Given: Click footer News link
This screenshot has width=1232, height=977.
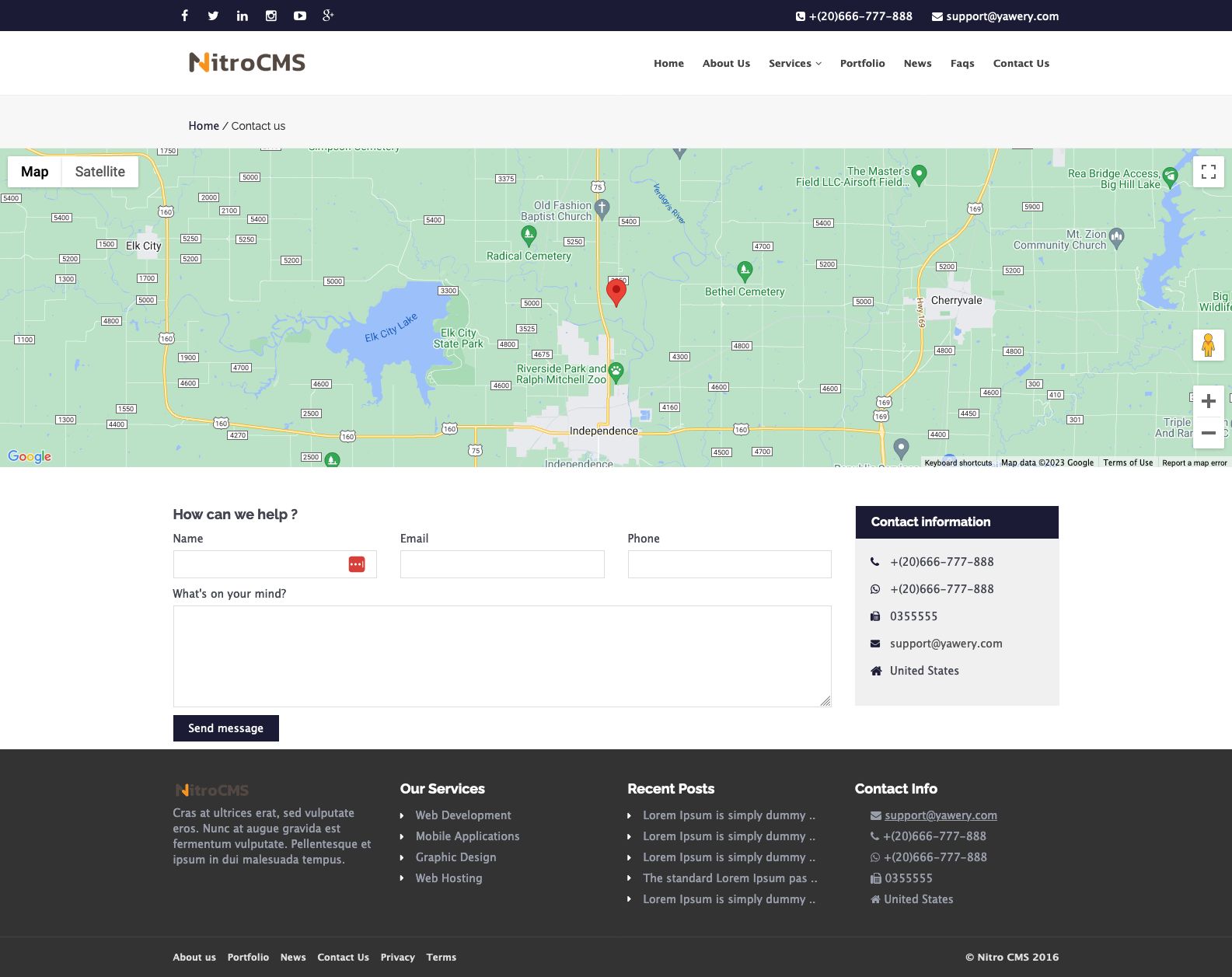Looking at the screenshot, I should (x=293, y=958).
